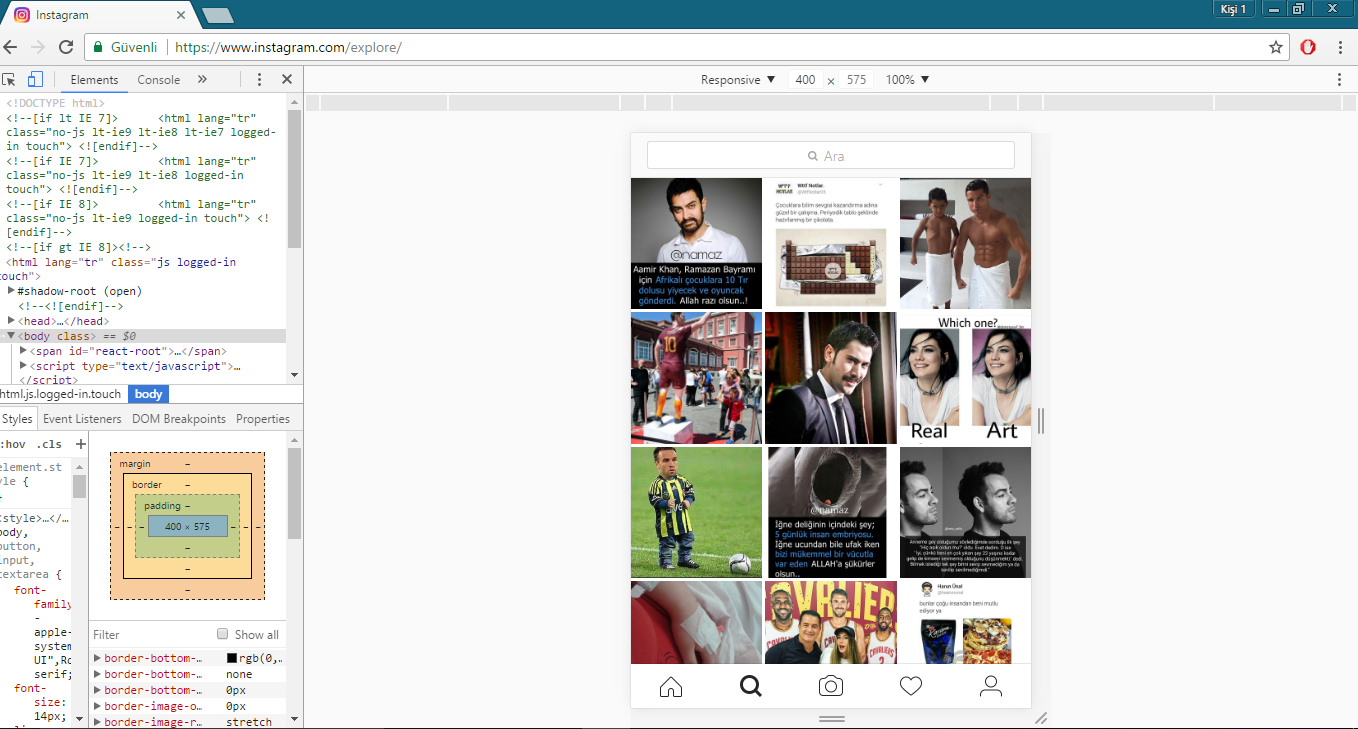
Task: Collapse the body class element node
Action: [x=11, y=336]
